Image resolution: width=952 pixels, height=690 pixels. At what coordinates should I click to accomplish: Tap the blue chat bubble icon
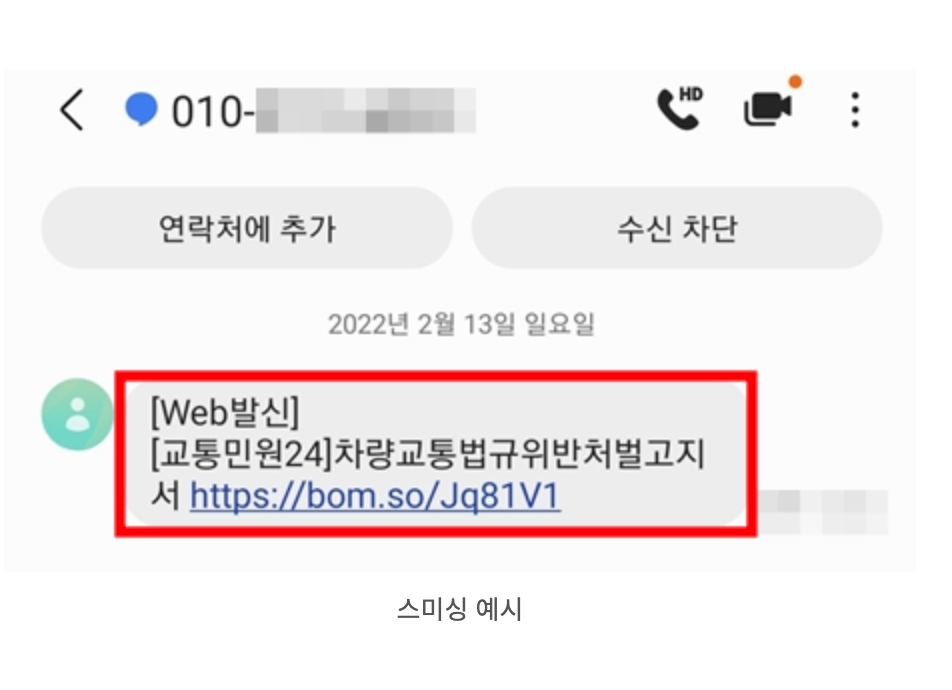click(141, 109)
